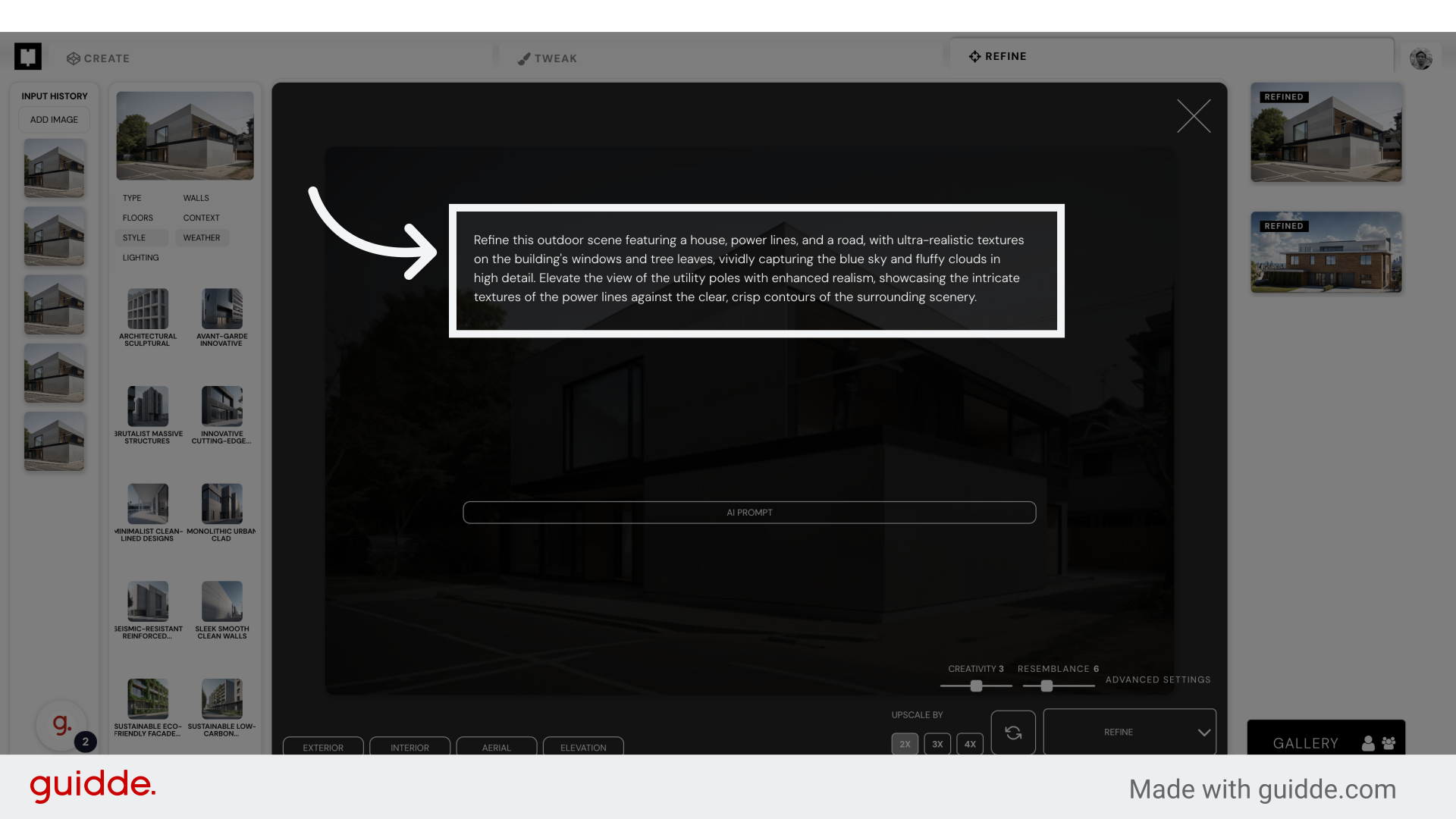Select Avant-Garde Innovative style thumbnail
This screenshot has width=1456, height=819.
[221, 309]
